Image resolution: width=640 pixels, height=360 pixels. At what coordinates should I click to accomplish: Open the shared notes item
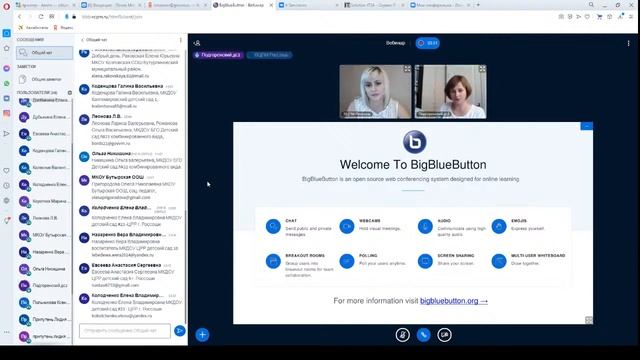pos(44,79)
